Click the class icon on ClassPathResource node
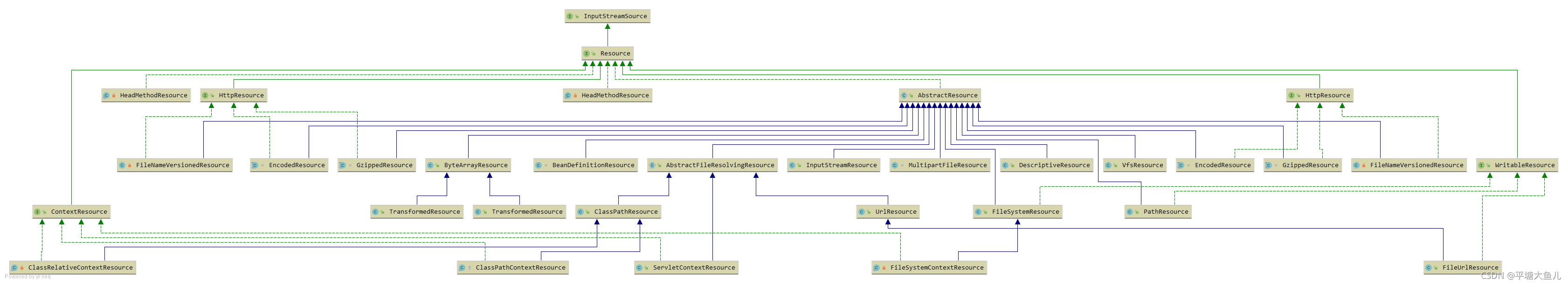This screenshot has width=1568, height=284. pyautogui.click(x=580, y=212)
